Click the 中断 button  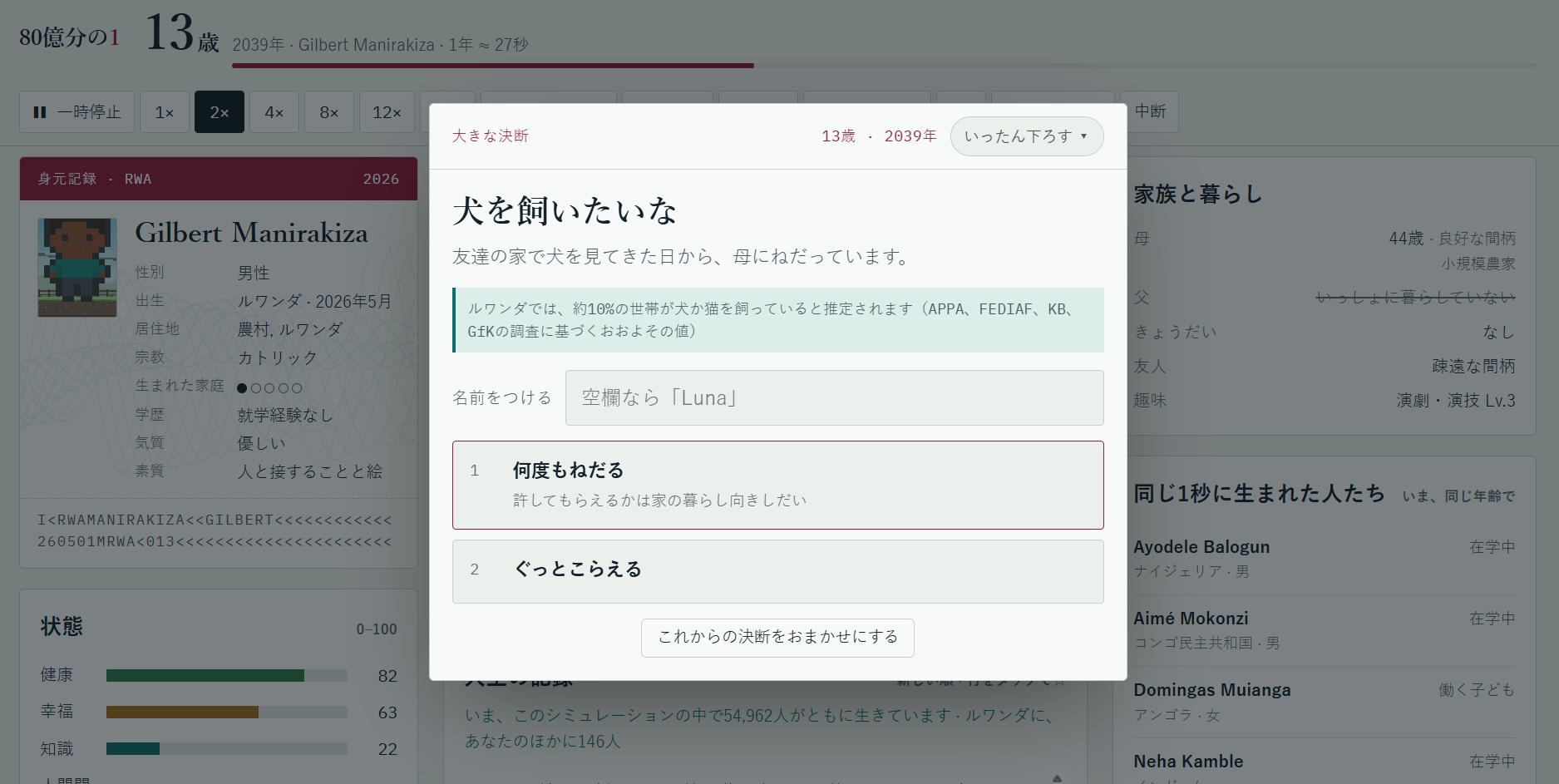(1150, 111)
